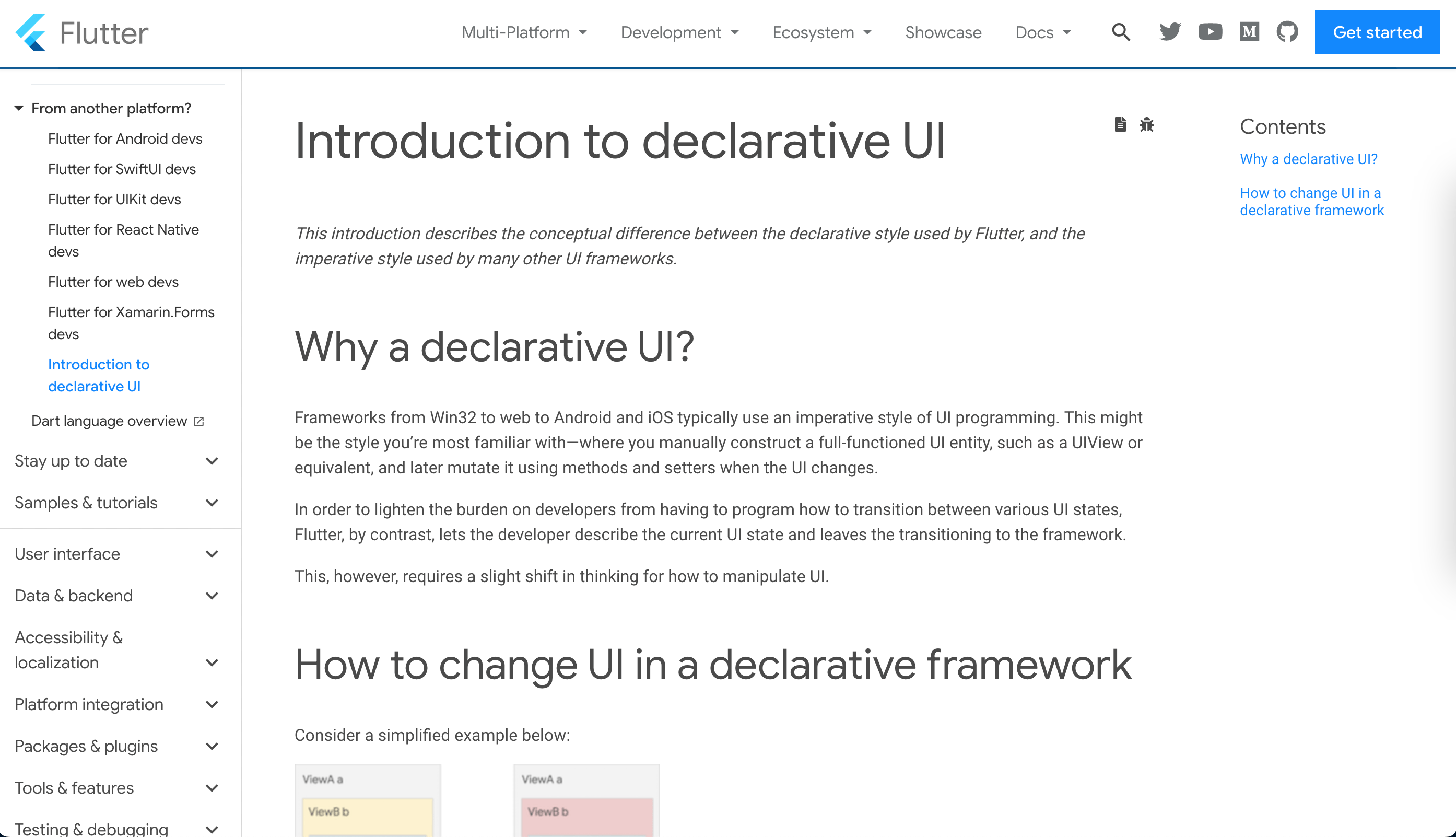Expand Accessibility & localization section
Viewport: 1456px width, 837px height.
pyautogui.click(x=116, y=650)
